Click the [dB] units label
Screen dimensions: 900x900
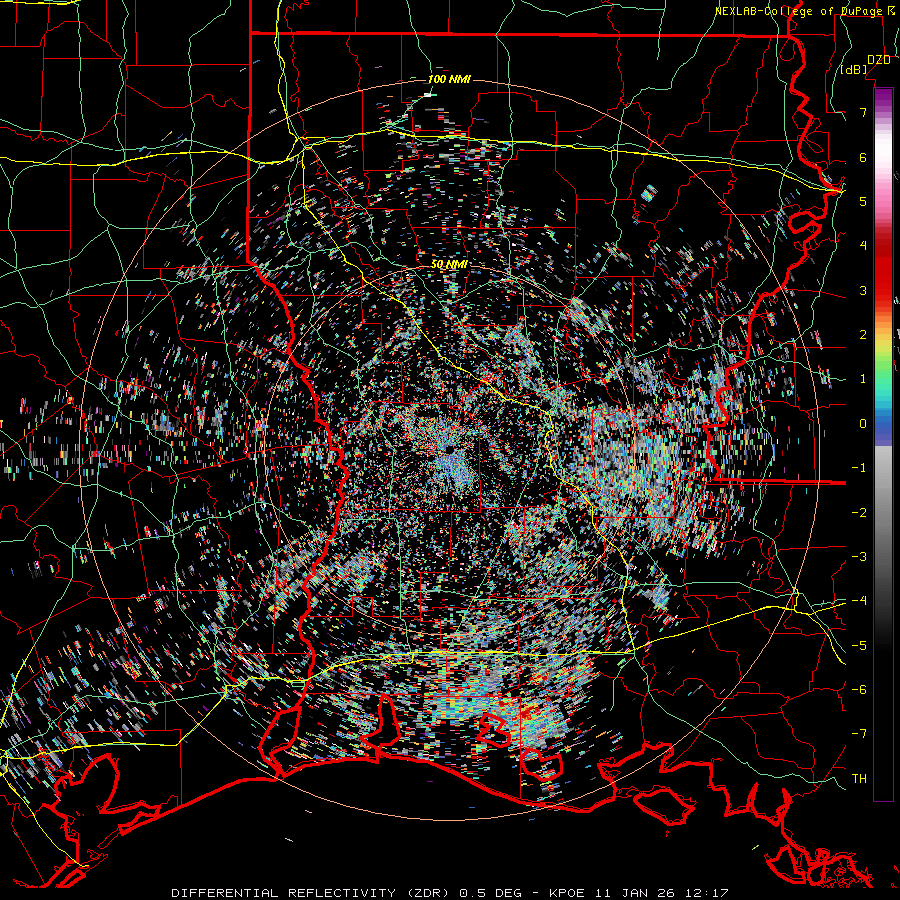(854, 70)
